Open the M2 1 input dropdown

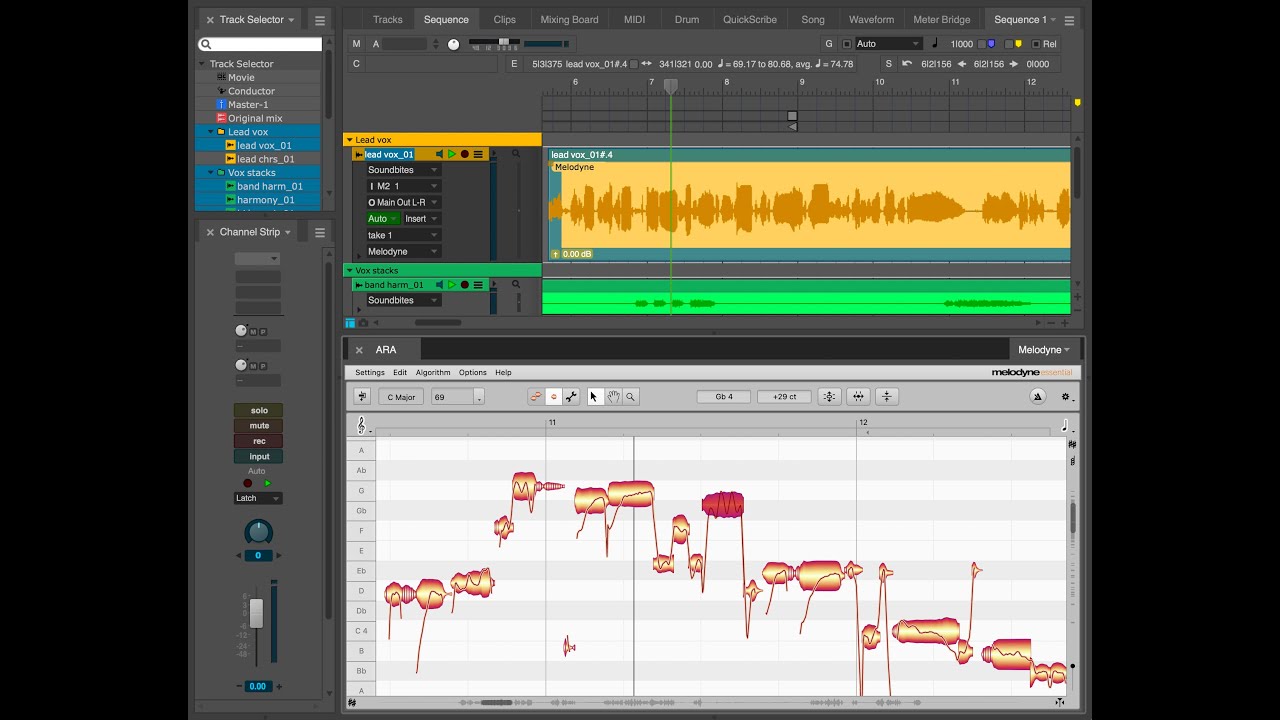point(402,186)
